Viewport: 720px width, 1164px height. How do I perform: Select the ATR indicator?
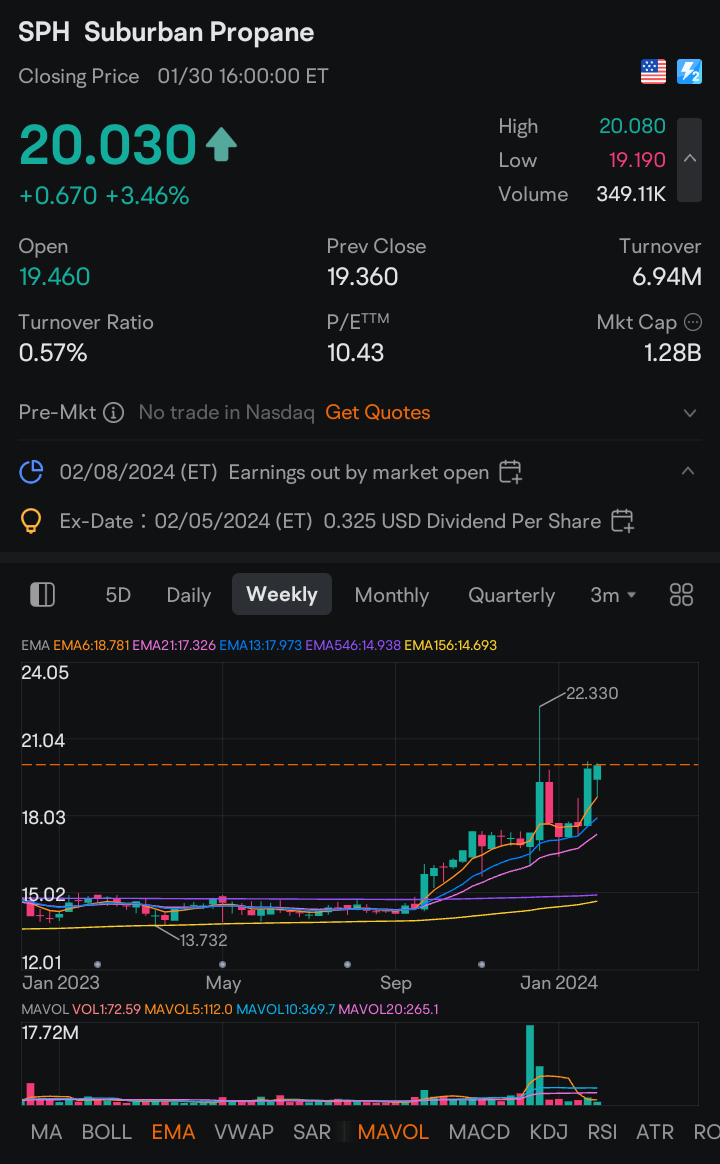click(655, 1132)
